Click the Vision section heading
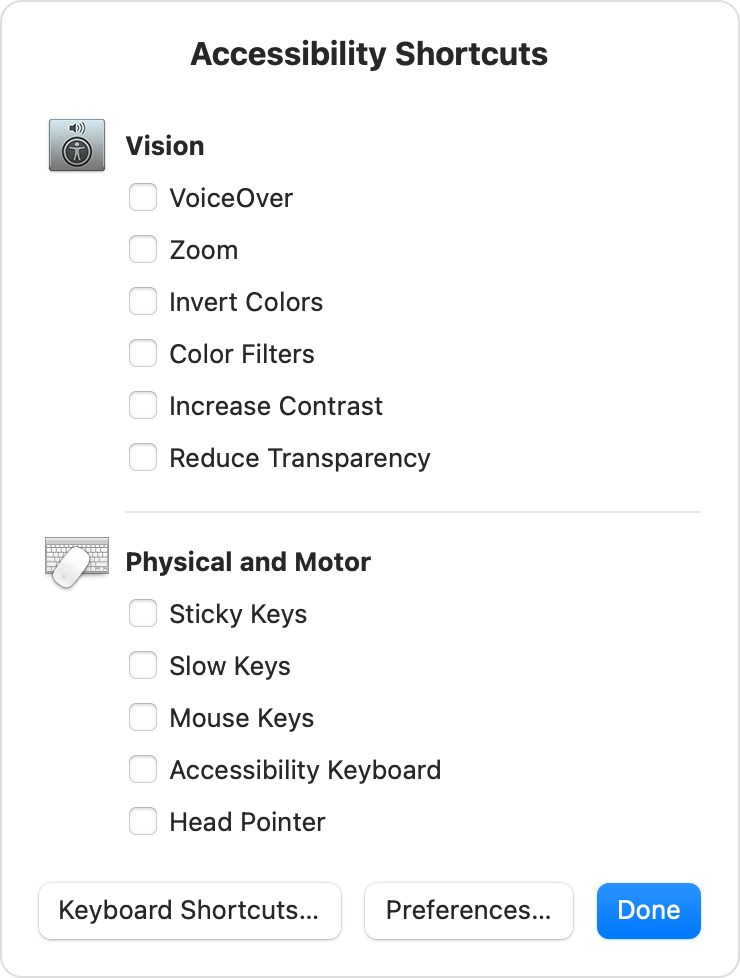 pyautogui.click(x=164, y=146)
